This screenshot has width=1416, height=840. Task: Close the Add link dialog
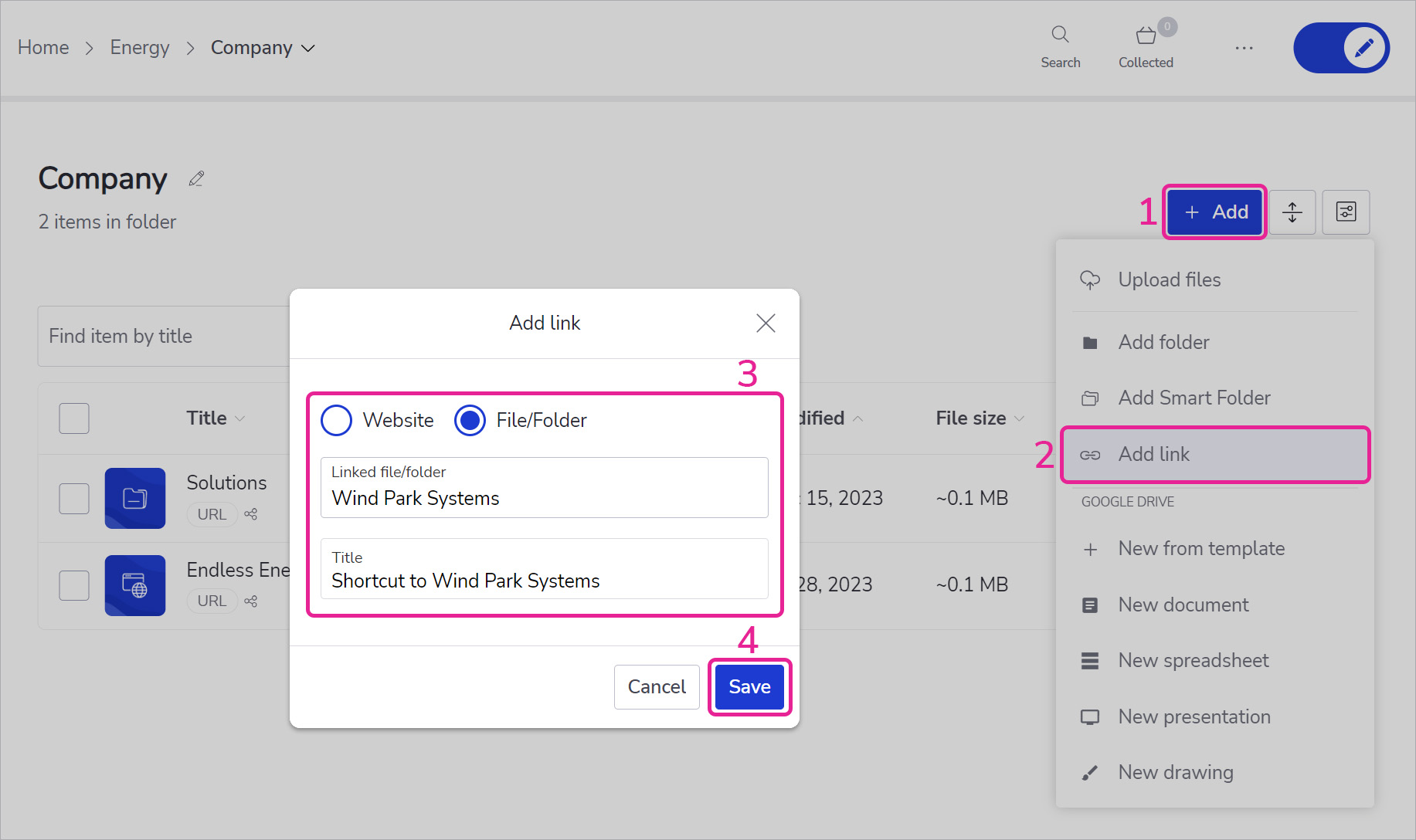766,323
